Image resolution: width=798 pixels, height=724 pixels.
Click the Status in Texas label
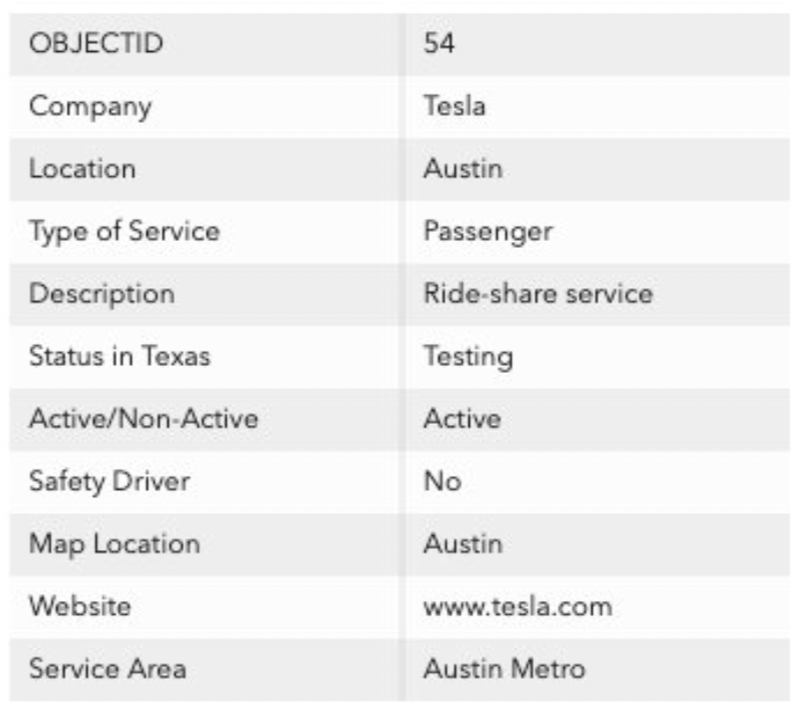click(x=120, y=356)
